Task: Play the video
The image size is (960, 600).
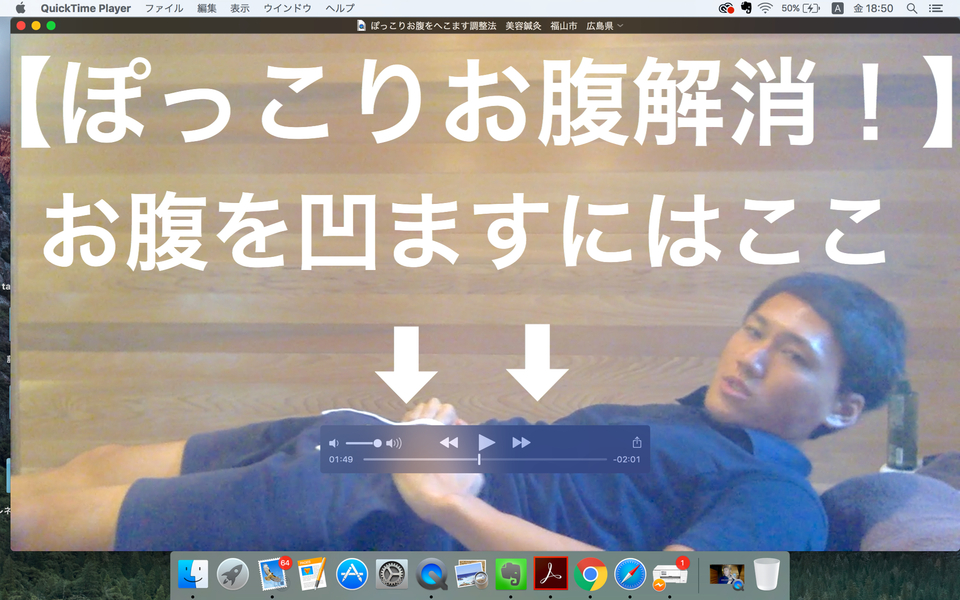Action: click(x=486, y=442)
